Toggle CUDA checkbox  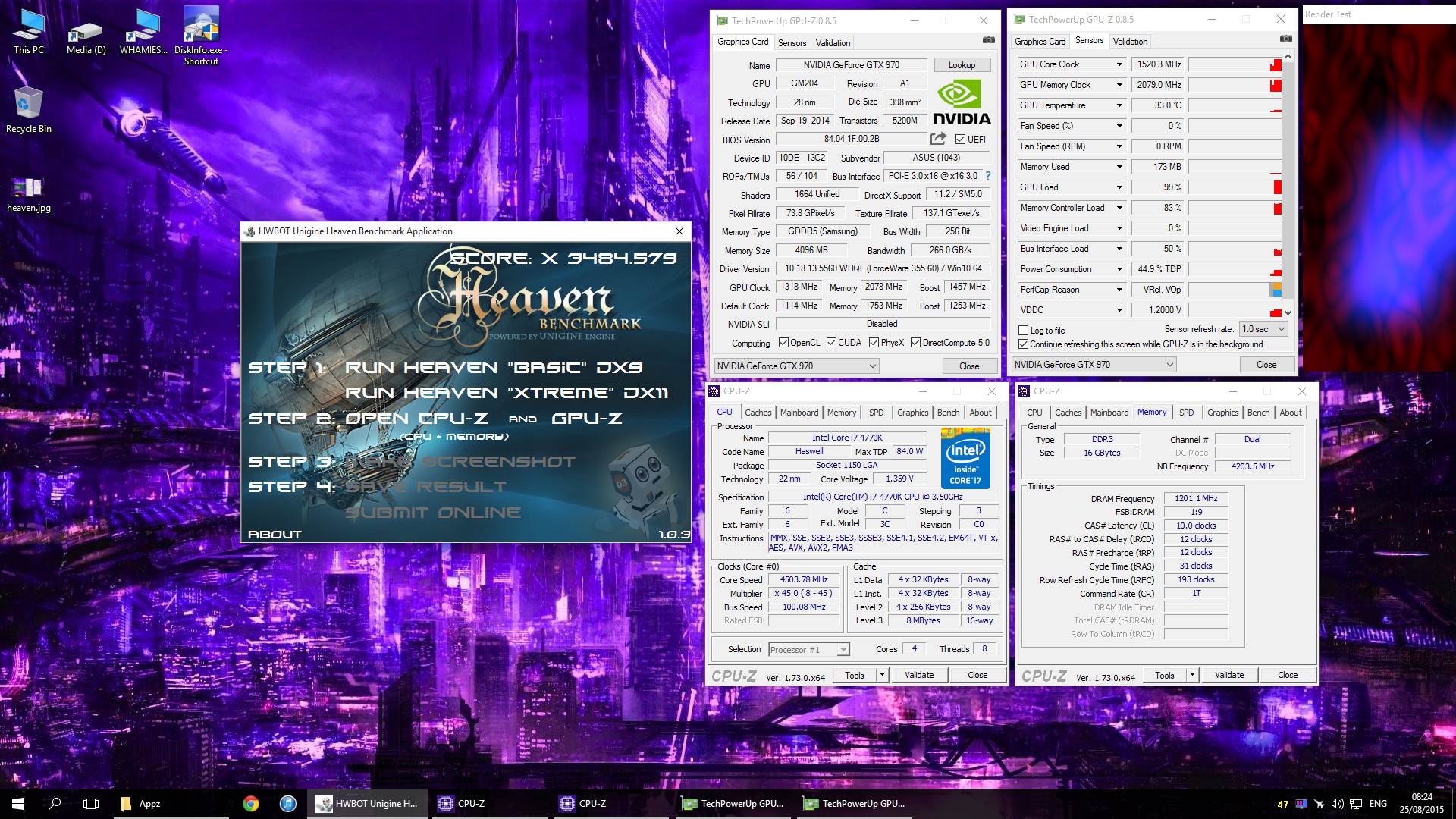click(x=831, y=343)
